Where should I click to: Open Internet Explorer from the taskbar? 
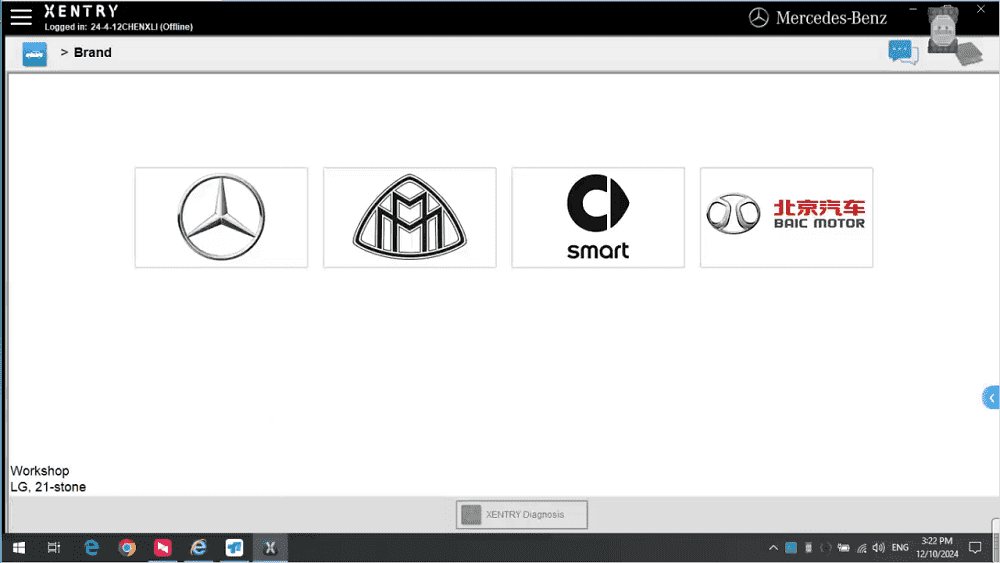pos(198,548)
